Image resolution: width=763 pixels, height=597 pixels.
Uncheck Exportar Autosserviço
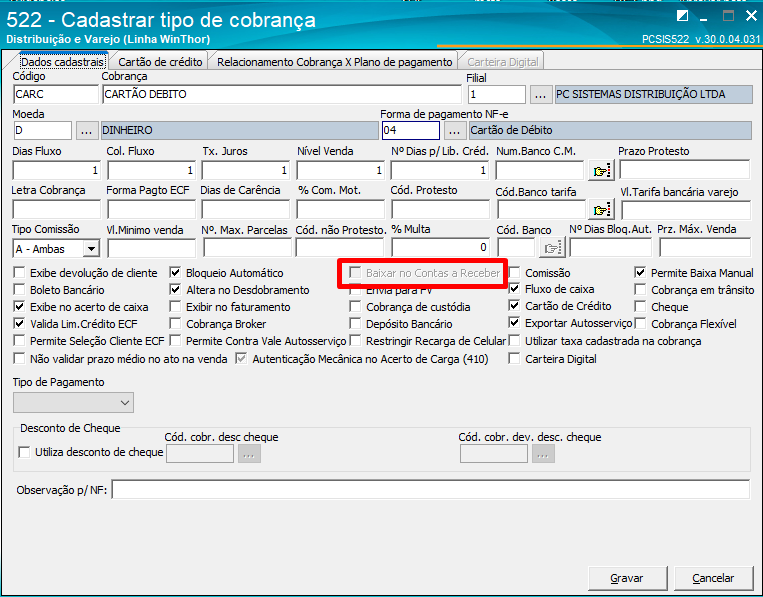coord(514,322)
